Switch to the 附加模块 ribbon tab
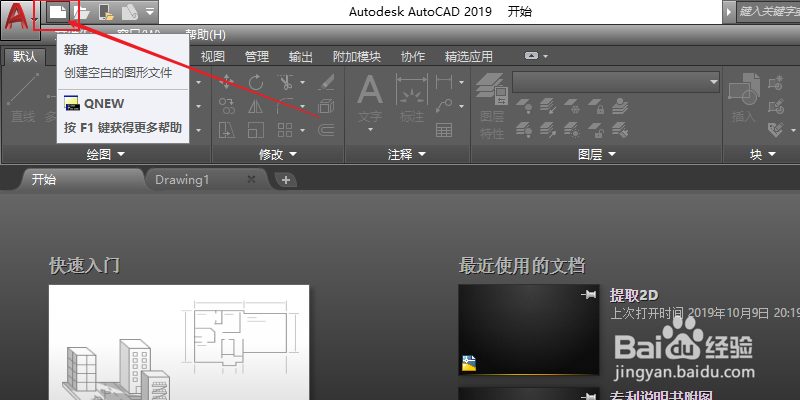Image resolution: width=800 pixels, height=400 pixels. 357,57
